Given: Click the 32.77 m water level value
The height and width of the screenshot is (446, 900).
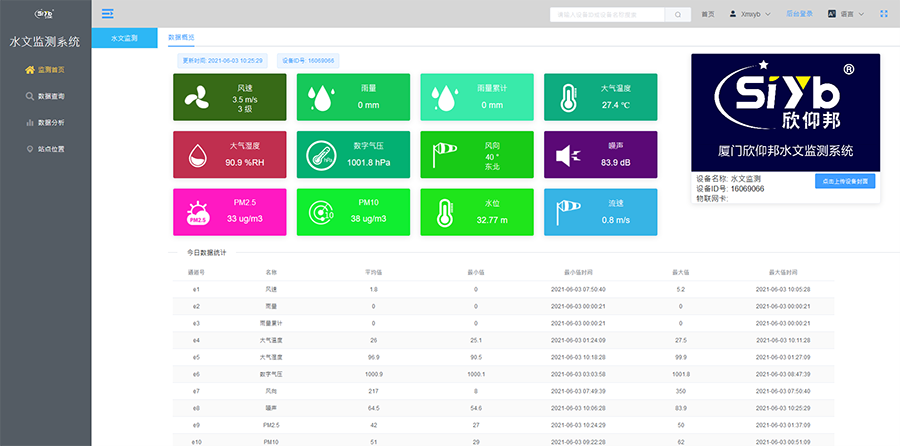Looking at the screenshot, I should click(x=492, y=220).
